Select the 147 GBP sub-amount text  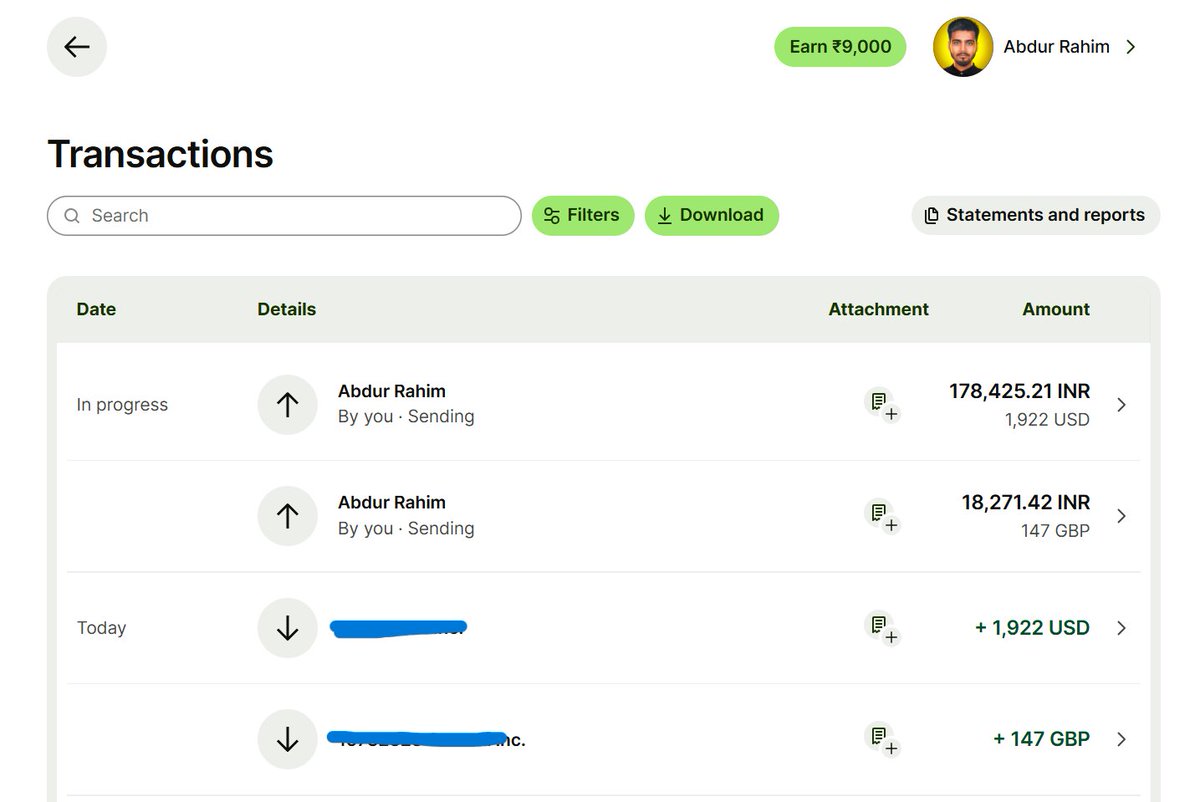coord(1055,531)
